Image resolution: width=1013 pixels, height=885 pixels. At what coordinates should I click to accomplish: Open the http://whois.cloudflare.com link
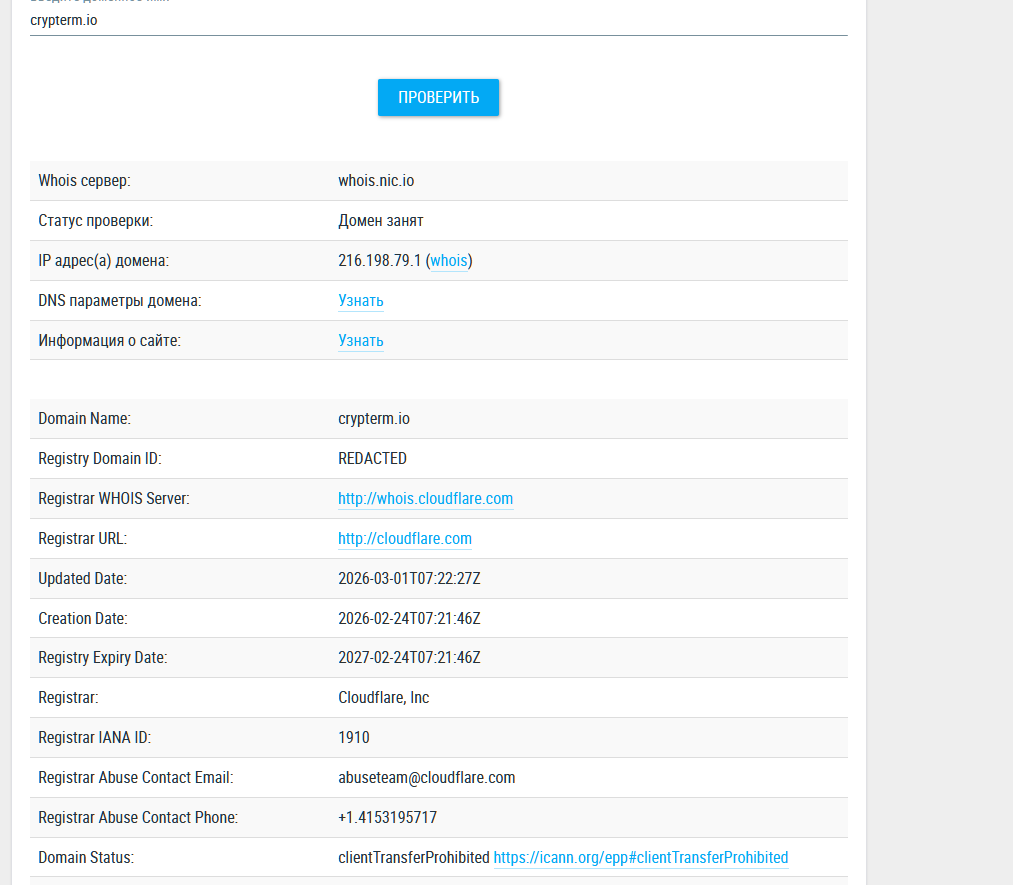pyautogui.click(x=425, y=499)
